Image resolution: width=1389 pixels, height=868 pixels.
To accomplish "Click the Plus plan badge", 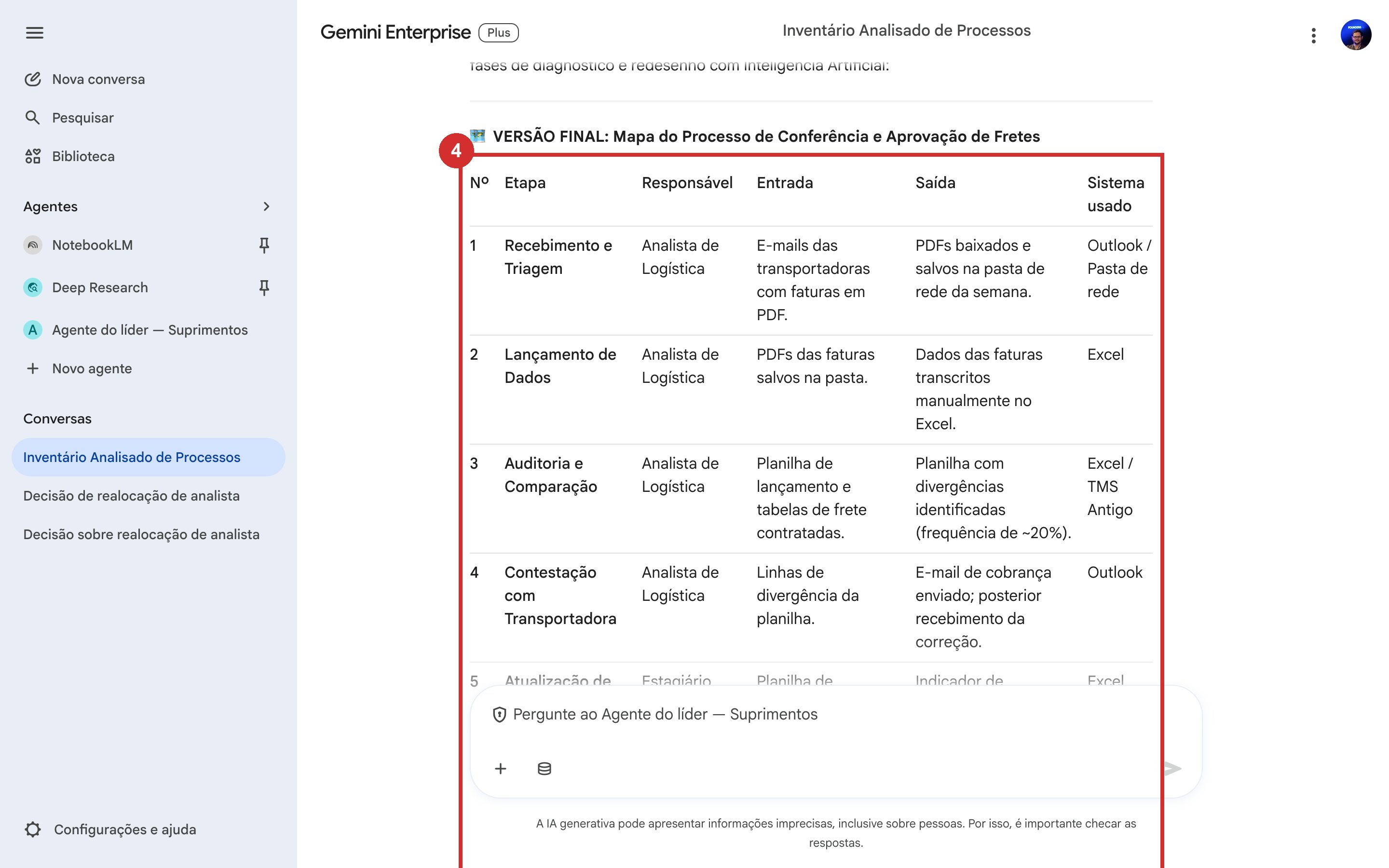I will 498,33.
